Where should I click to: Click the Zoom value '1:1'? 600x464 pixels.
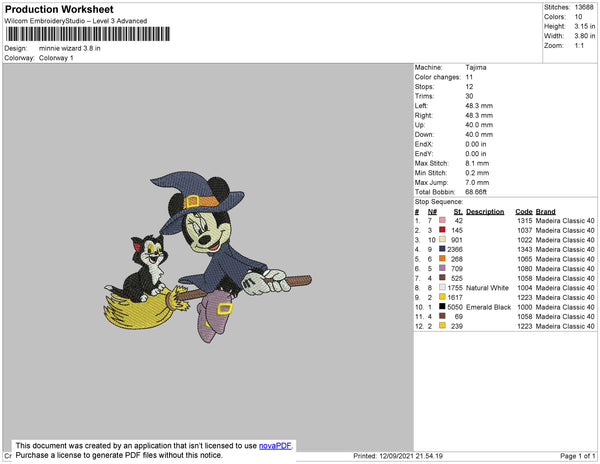tap(579, 46)
